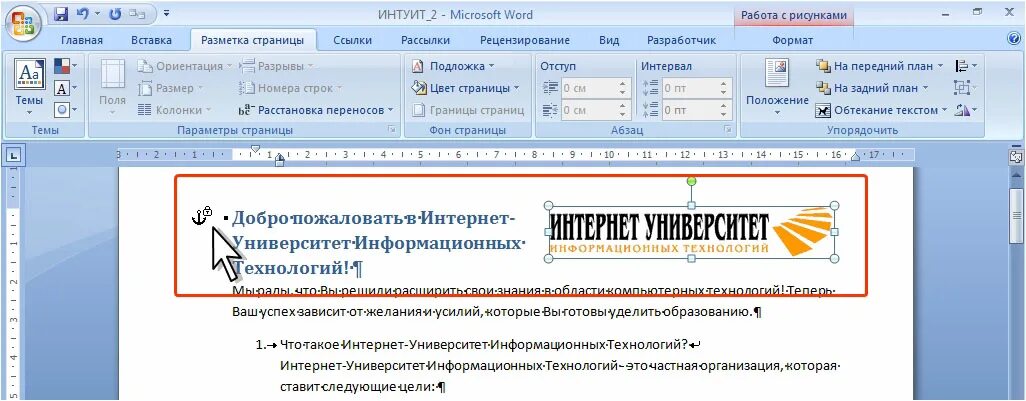1026x401 pixels.
Task: Click the tab selector at ruler corner
Action: 14,156
